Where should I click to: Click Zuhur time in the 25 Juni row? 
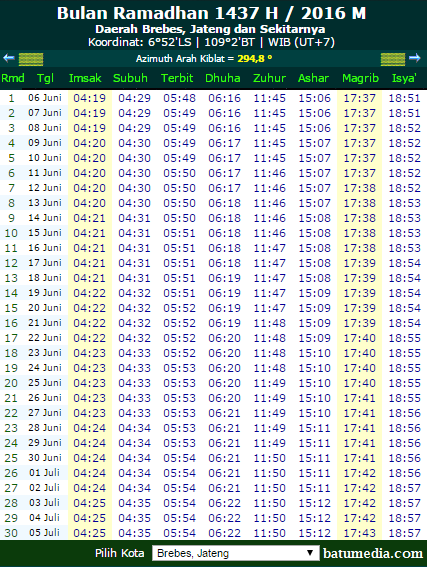[x=270, y=383]
